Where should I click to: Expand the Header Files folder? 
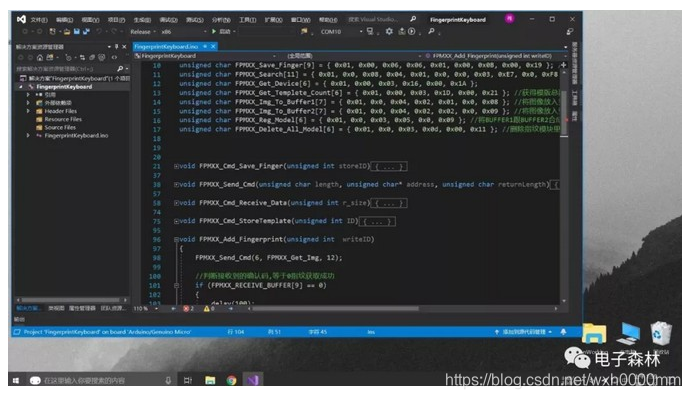pos(28,111)
